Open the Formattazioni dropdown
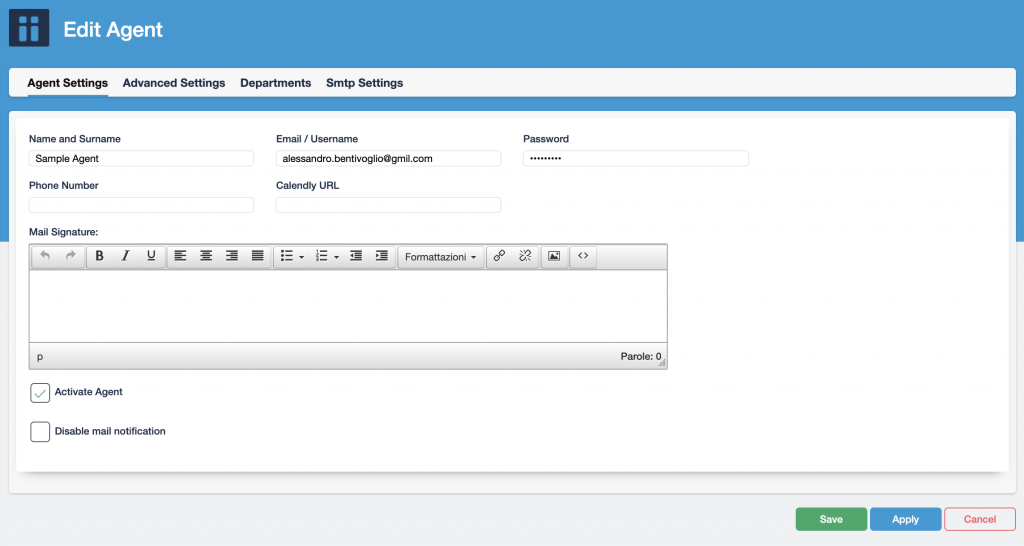The image size is (1024, 546). click(440, 257)
